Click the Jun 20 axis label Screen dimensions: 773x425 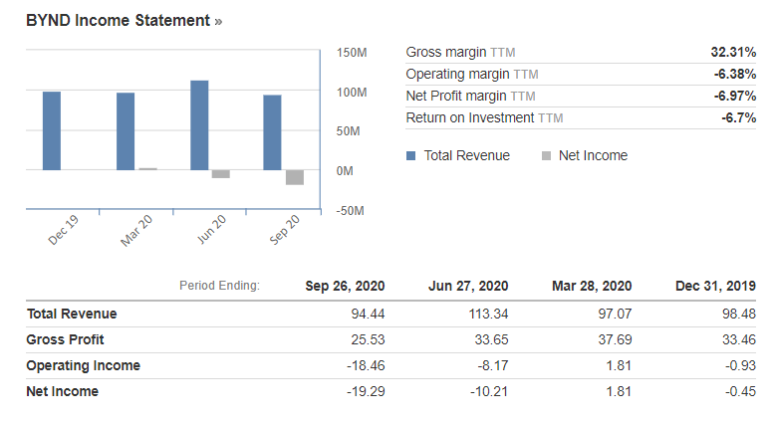point(211,229)
